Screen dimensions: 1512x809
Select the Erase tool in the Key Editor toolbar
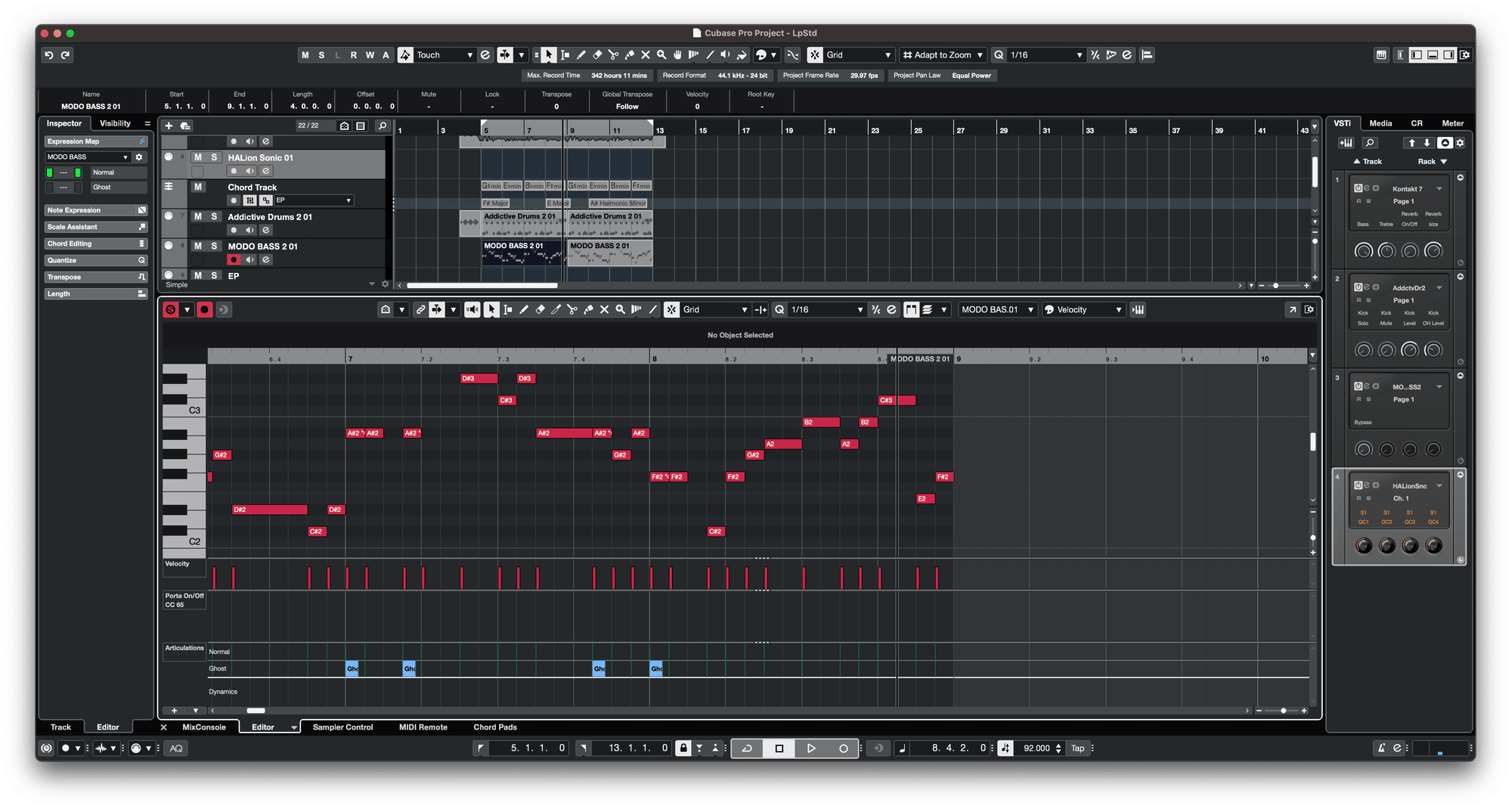[540, 309]
